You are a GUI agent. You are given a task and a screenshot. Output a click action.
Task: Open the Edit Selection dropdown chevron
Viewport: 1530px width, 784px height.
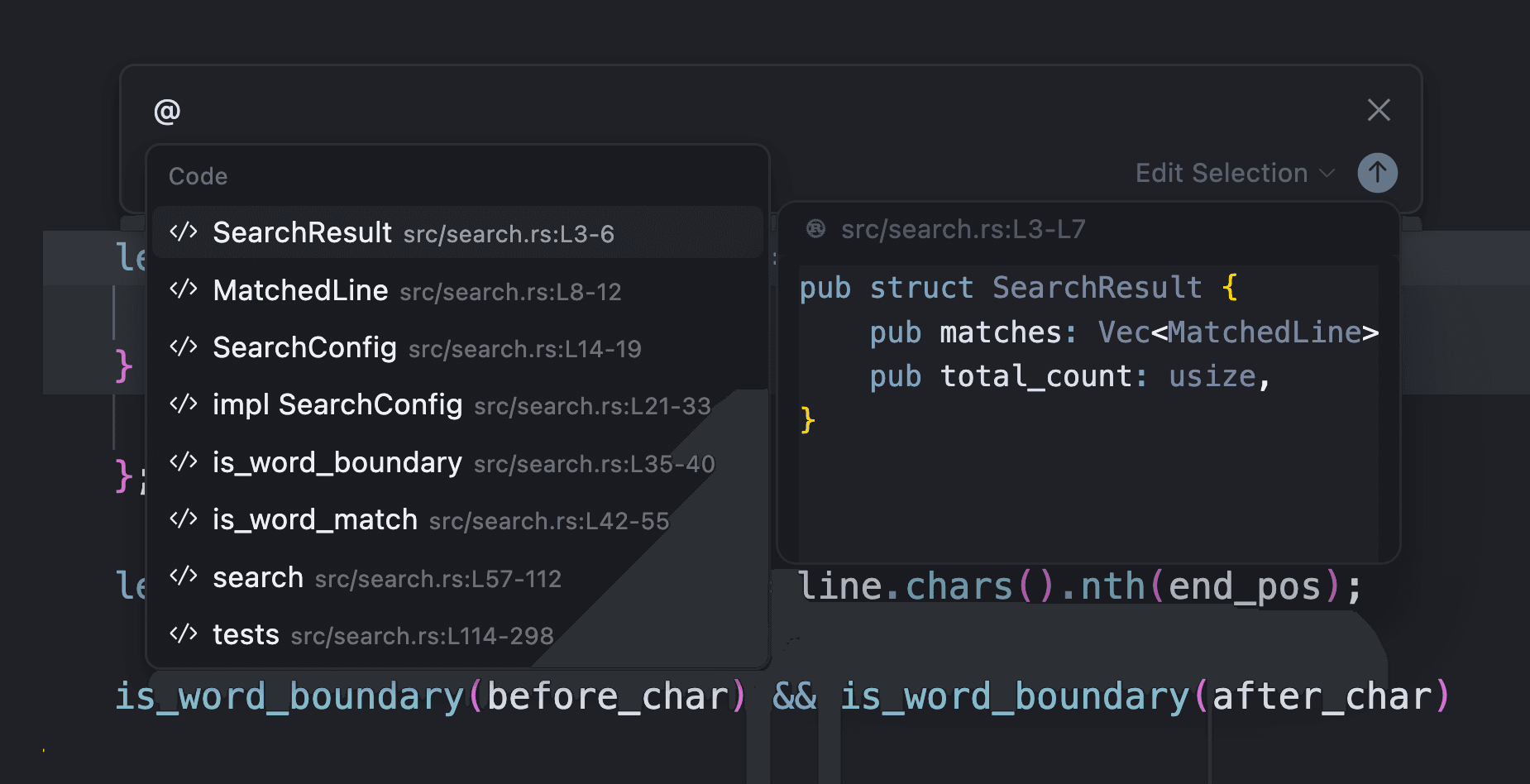click(x=1327, y=174)
